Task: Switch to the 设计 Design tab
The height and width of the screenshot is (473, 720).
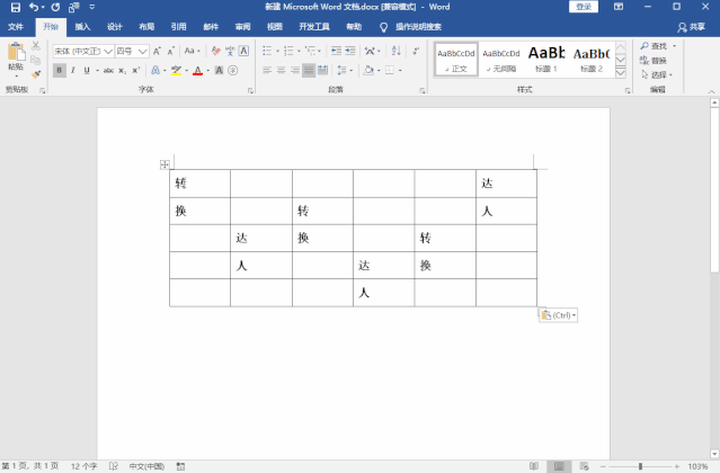Action: click(x=115, y=27)
